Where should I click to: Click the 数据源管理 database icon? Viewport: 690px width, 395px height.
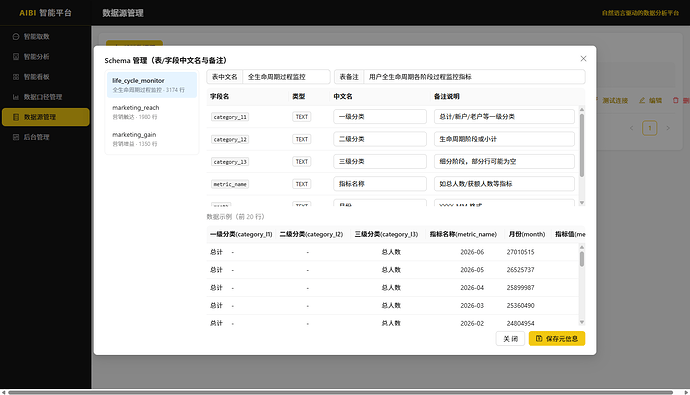point(16,117)
